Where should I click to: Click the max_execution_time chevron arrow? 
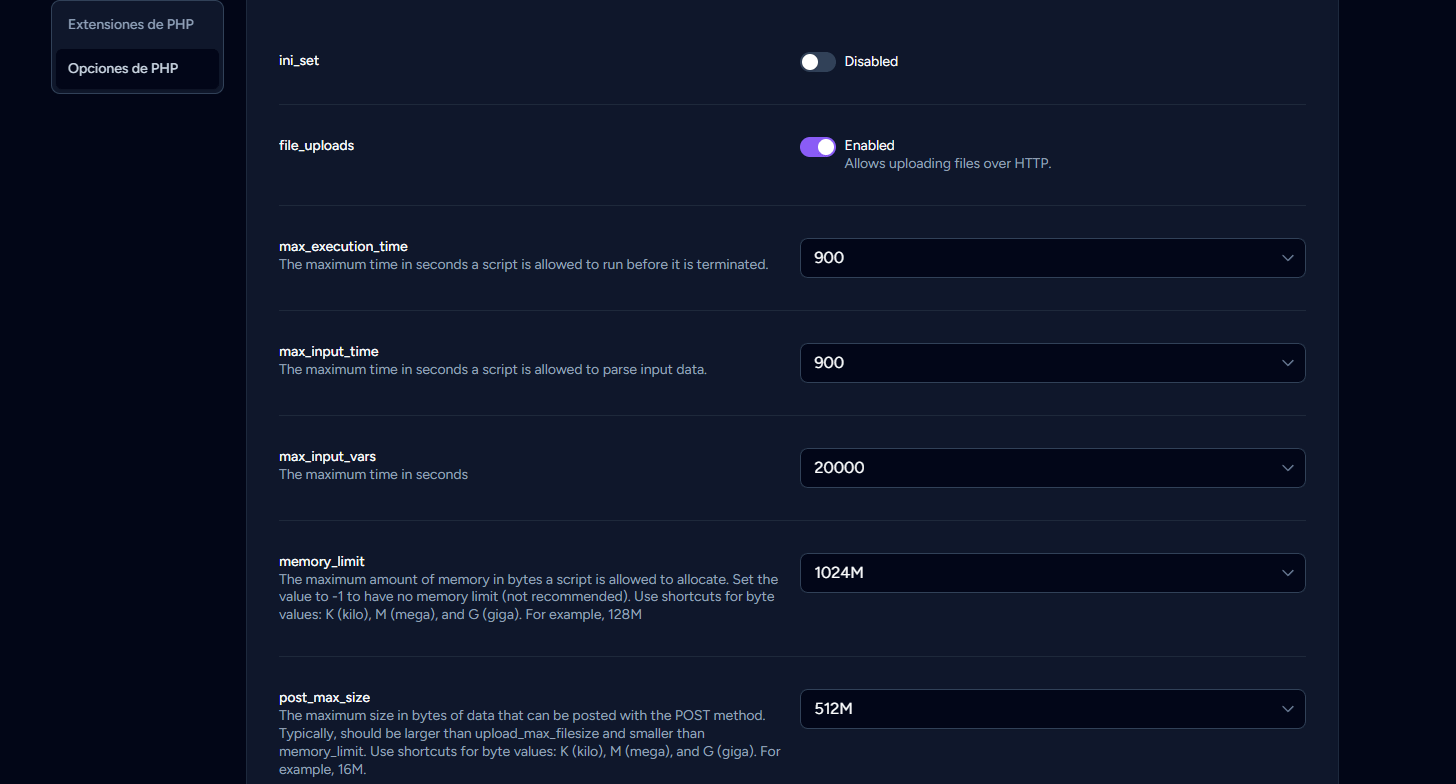coord(1287,258)
